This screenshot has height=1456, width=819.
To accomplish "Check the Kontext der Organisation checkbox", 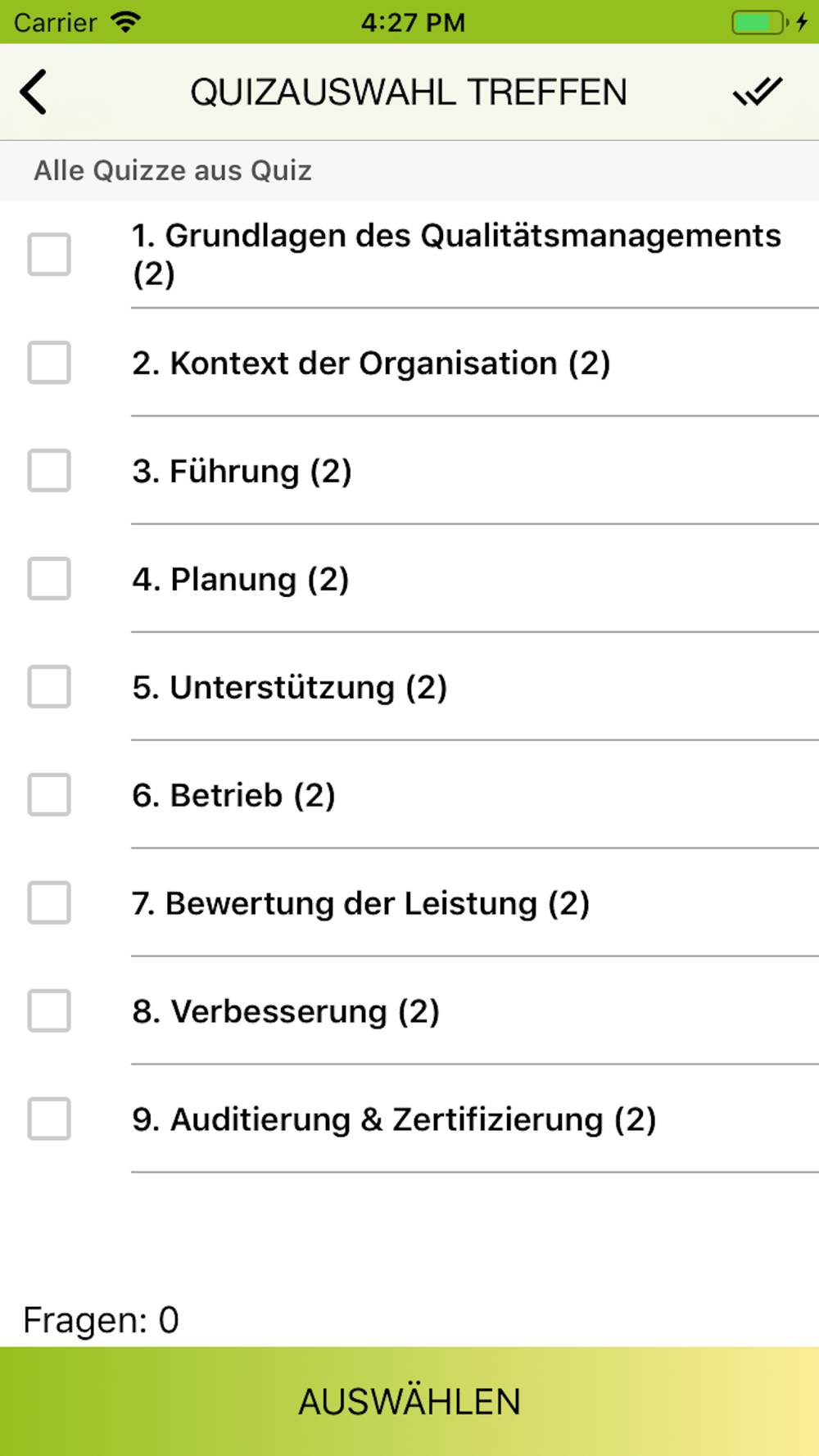I will (49, 363).
